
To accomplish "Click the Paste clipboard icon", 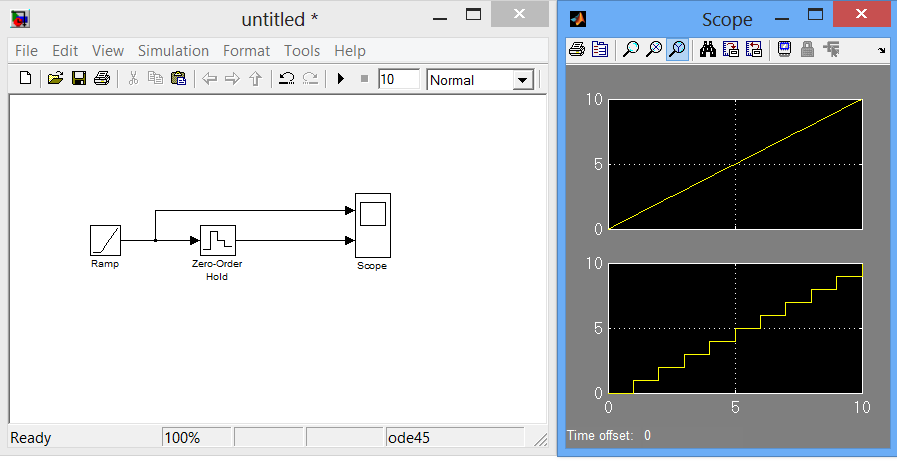I will (178, 78).
